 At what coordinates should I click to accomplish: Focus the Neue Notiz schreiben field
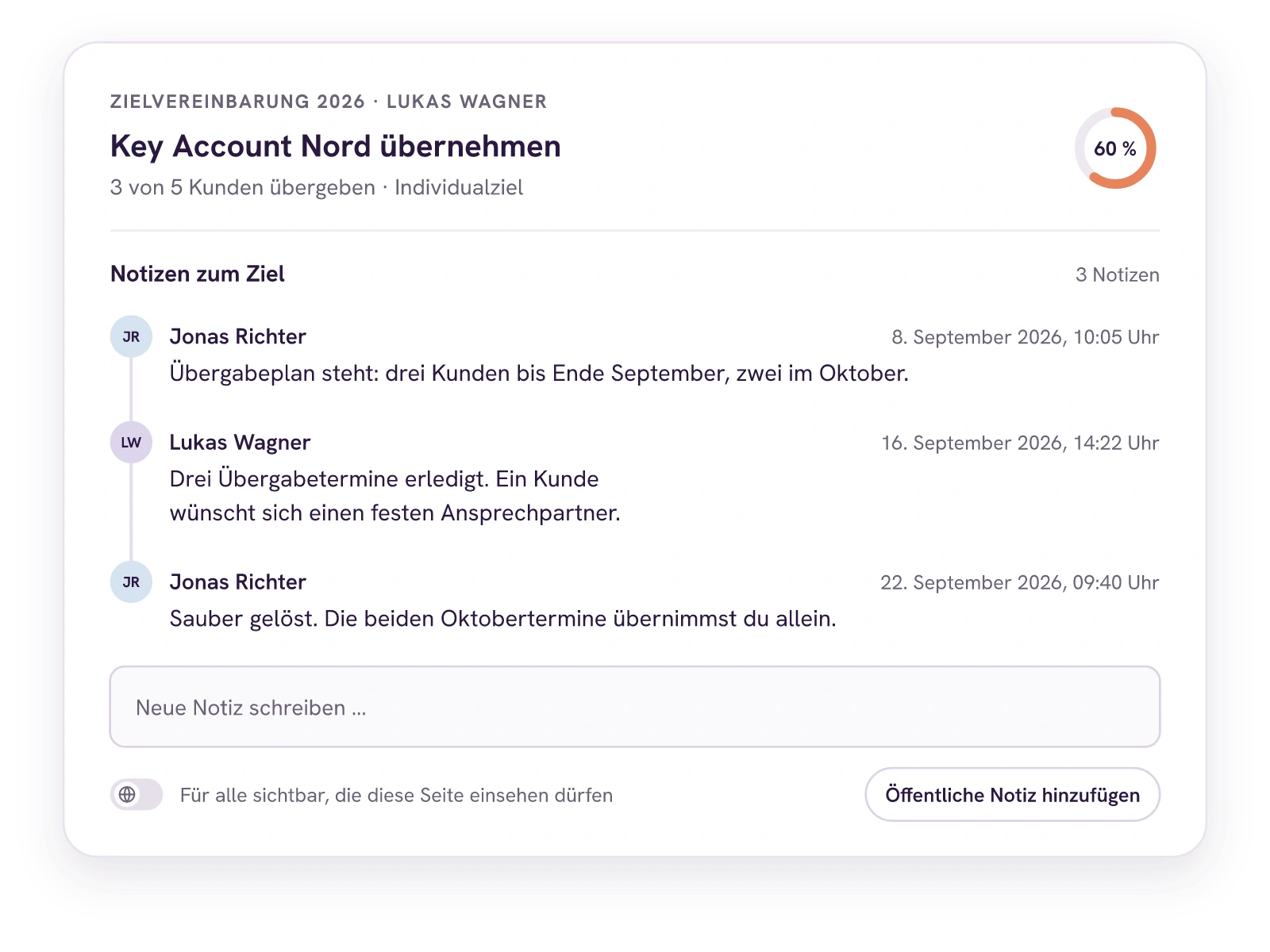coord(635,707)
